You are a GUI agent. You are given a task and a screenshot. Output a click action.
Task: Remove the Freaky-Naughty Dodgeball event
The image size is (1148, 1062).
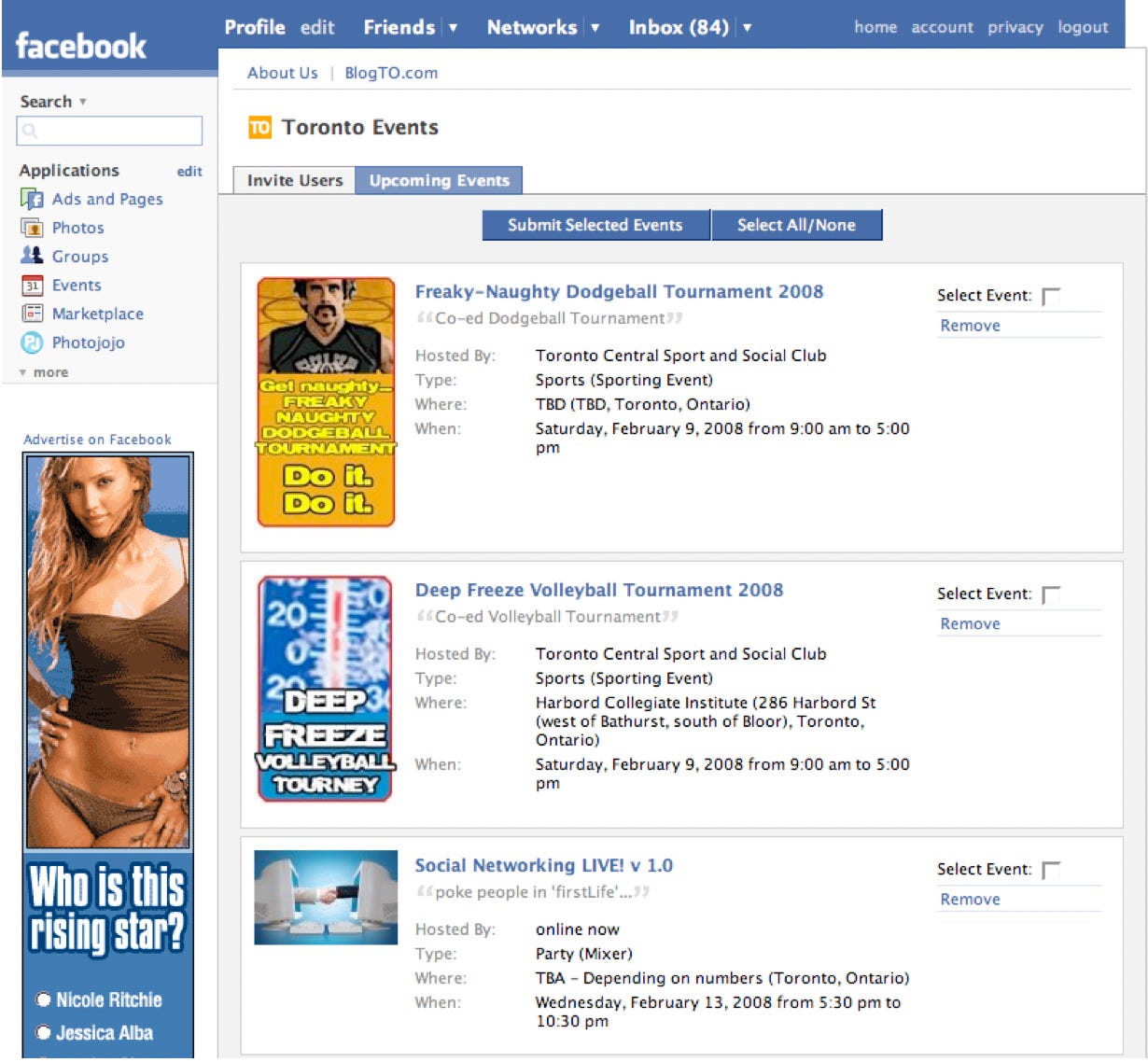coord(970,326)
